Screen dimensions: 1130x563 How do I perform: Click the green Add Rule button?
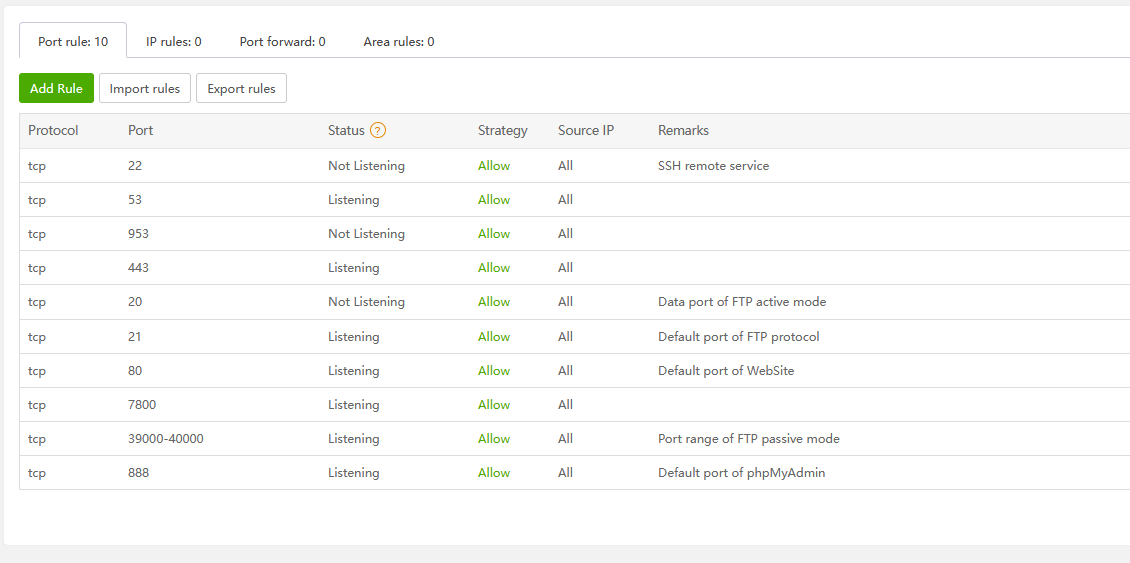56,88
